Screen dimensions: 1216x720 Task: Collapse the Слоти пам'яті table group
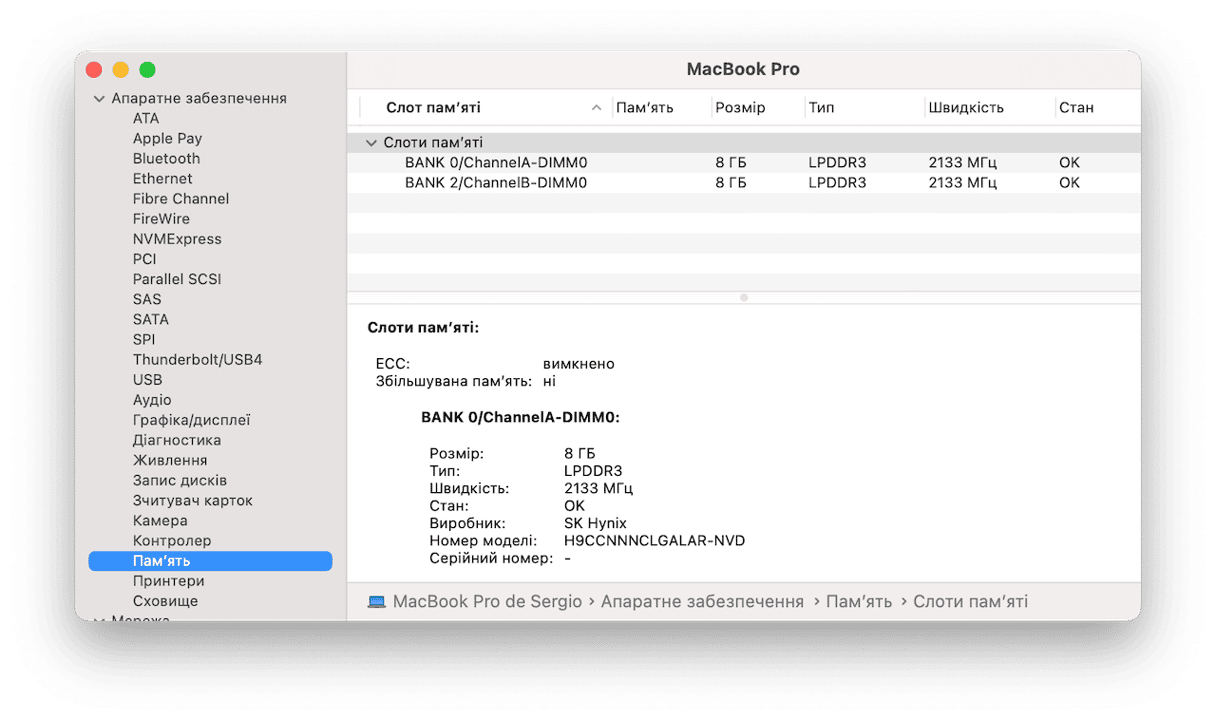pyautogui.click(x=372, y=143)
